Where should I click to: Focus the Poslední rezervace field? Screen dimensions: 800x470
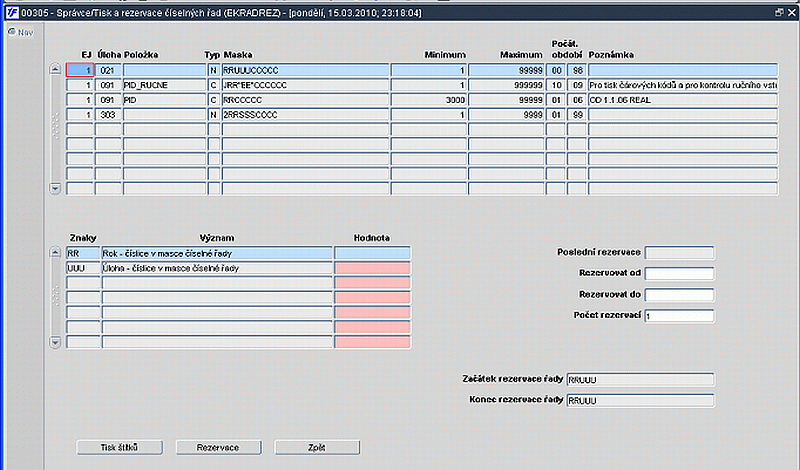click(x=680, y=253)
